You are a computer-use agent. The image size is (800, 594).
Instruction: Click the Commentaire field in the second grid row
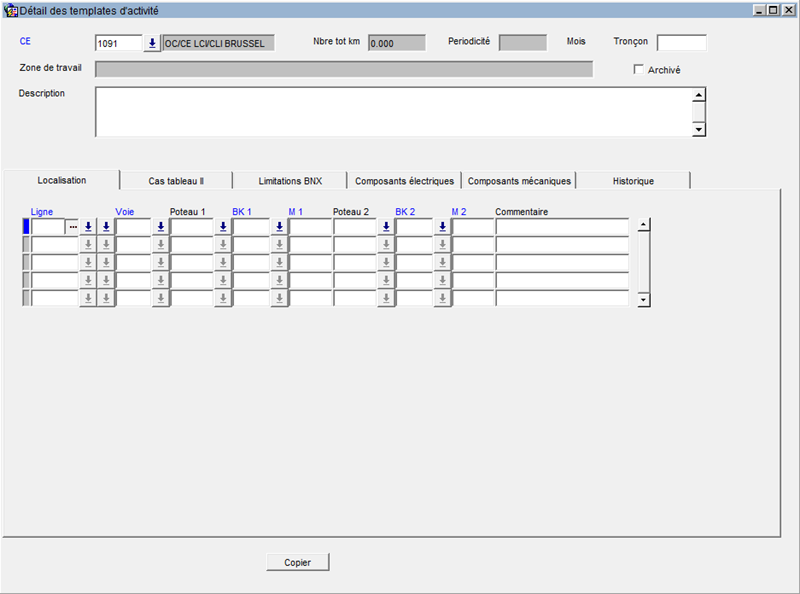coord(562,244)
